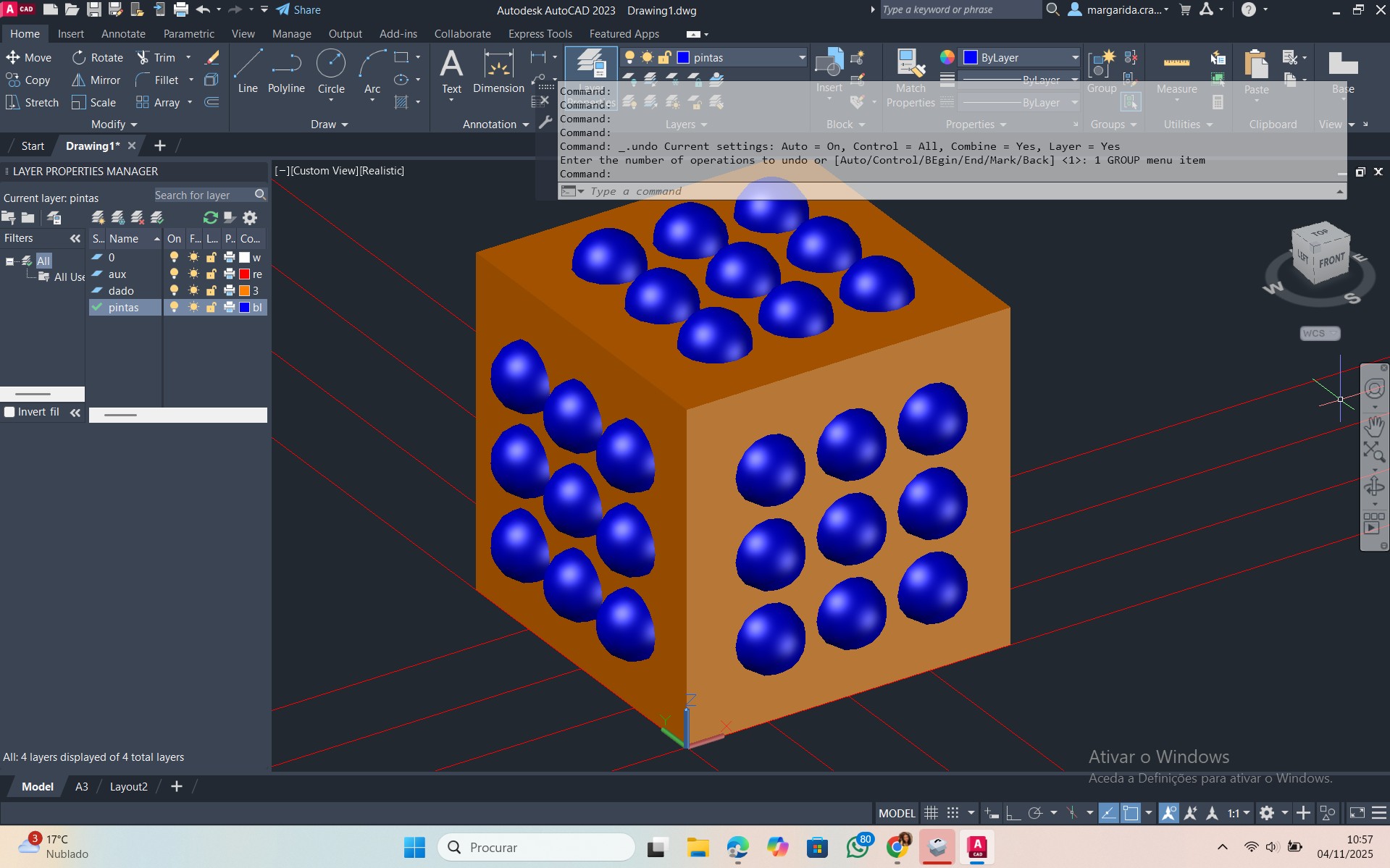Turn off the dado layer lightbulb
This screenshot has width=1390, height=868.
(x=174, y=291)
